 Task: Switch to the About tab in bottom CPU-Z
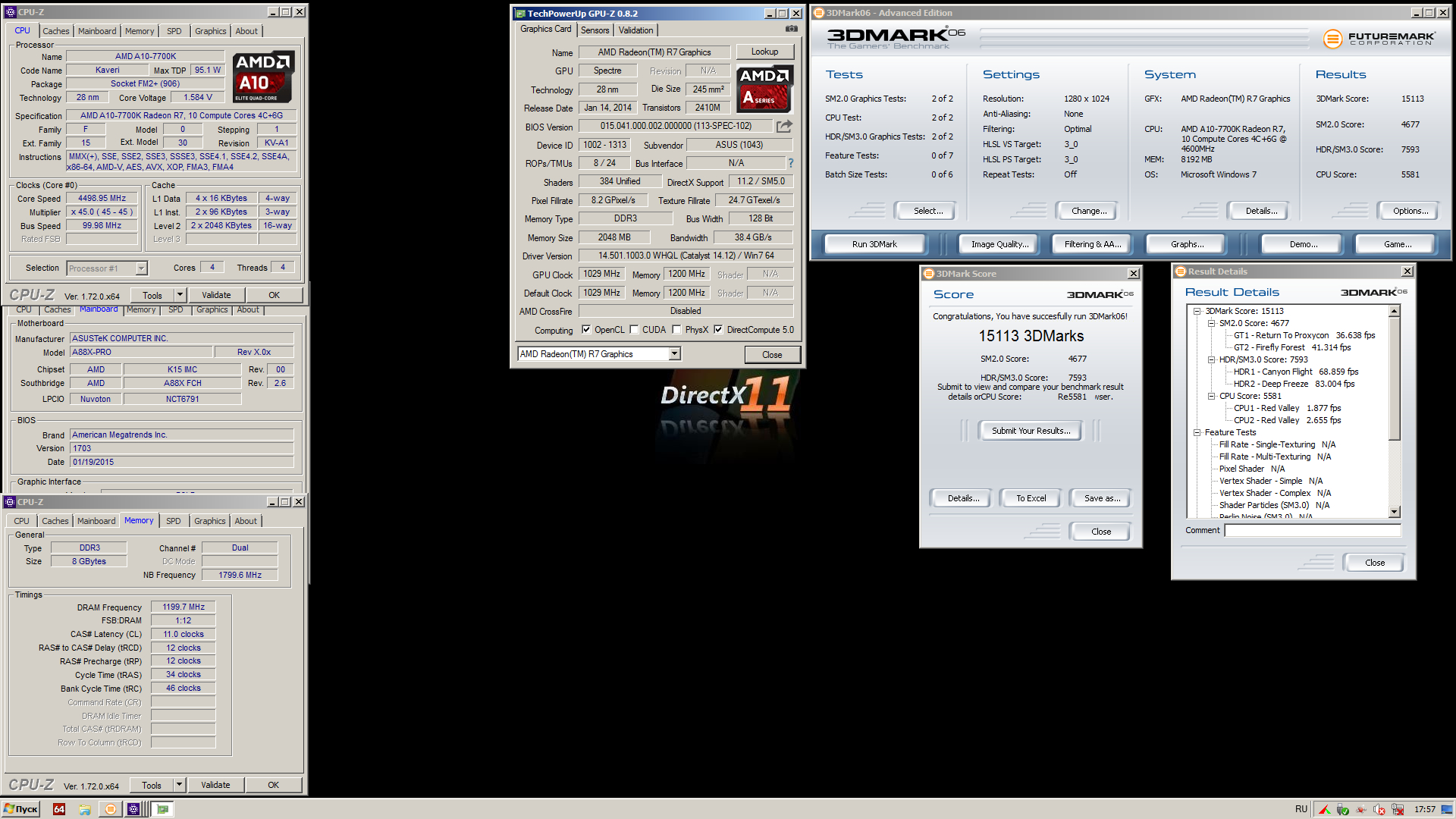tap(246, 521)
